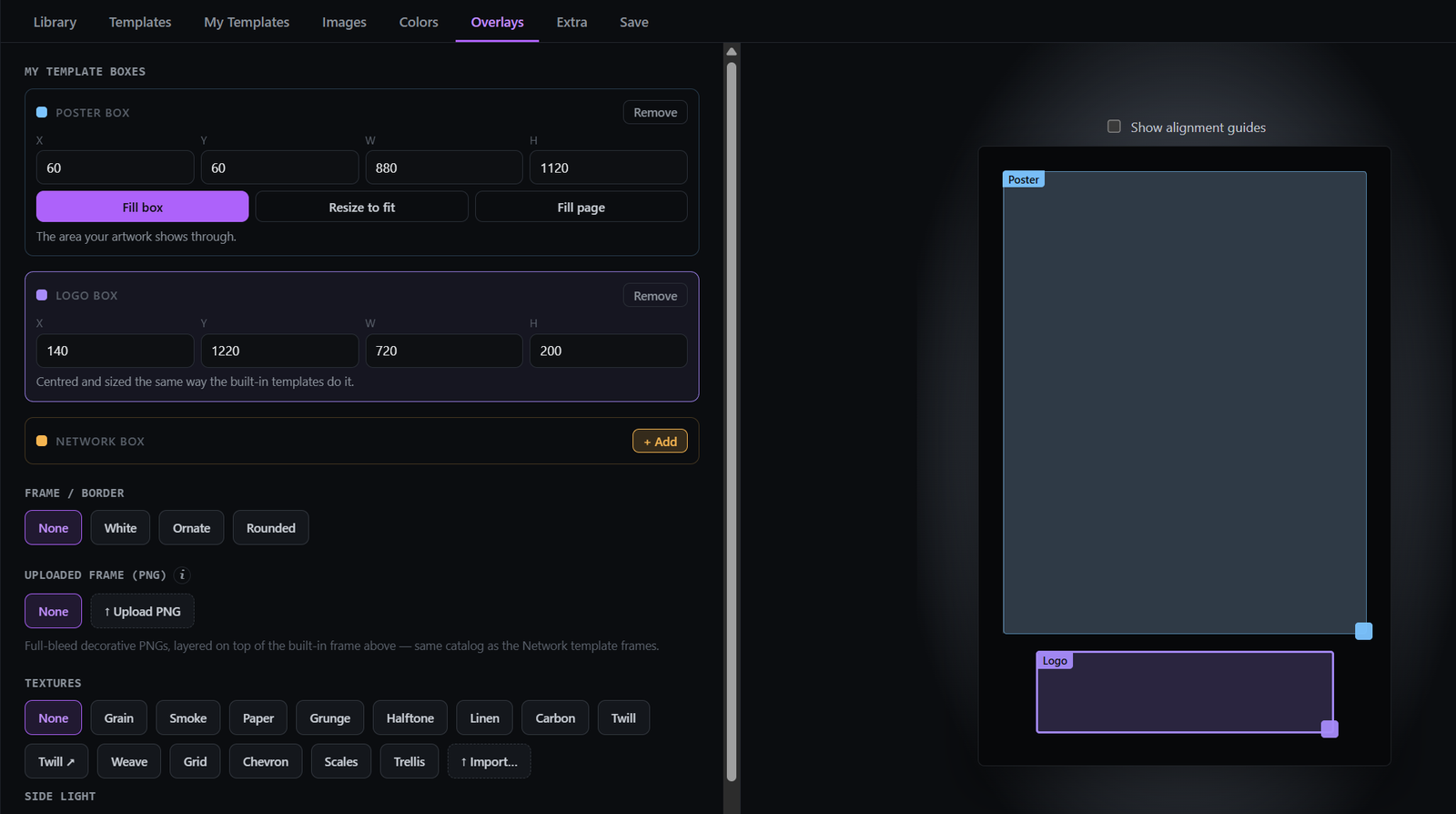
Task: Open the My Templates tab
Action: [247, 22]
